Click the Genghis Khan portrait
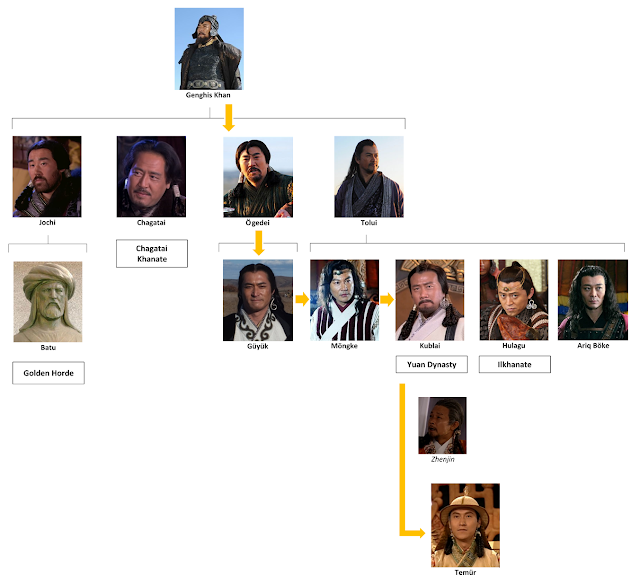The image size is (640, 583). (x=209, y=49)
